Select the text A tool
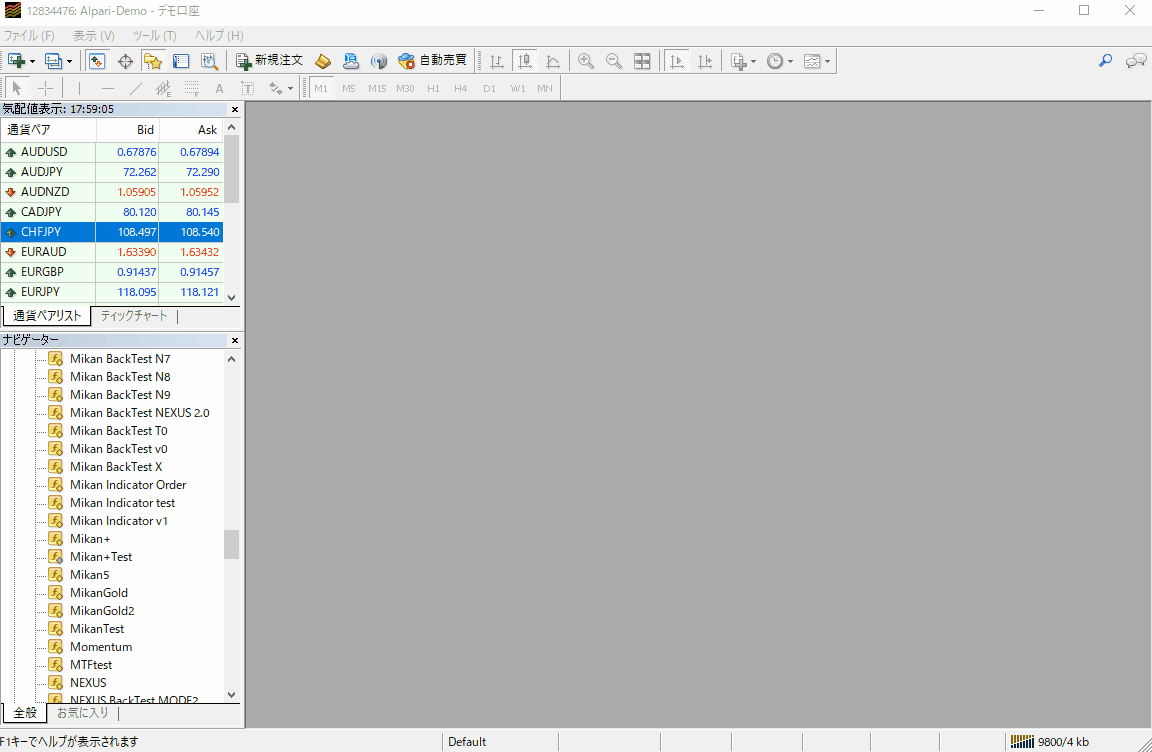The image size is (1152, 752). [x=219, y=88]
